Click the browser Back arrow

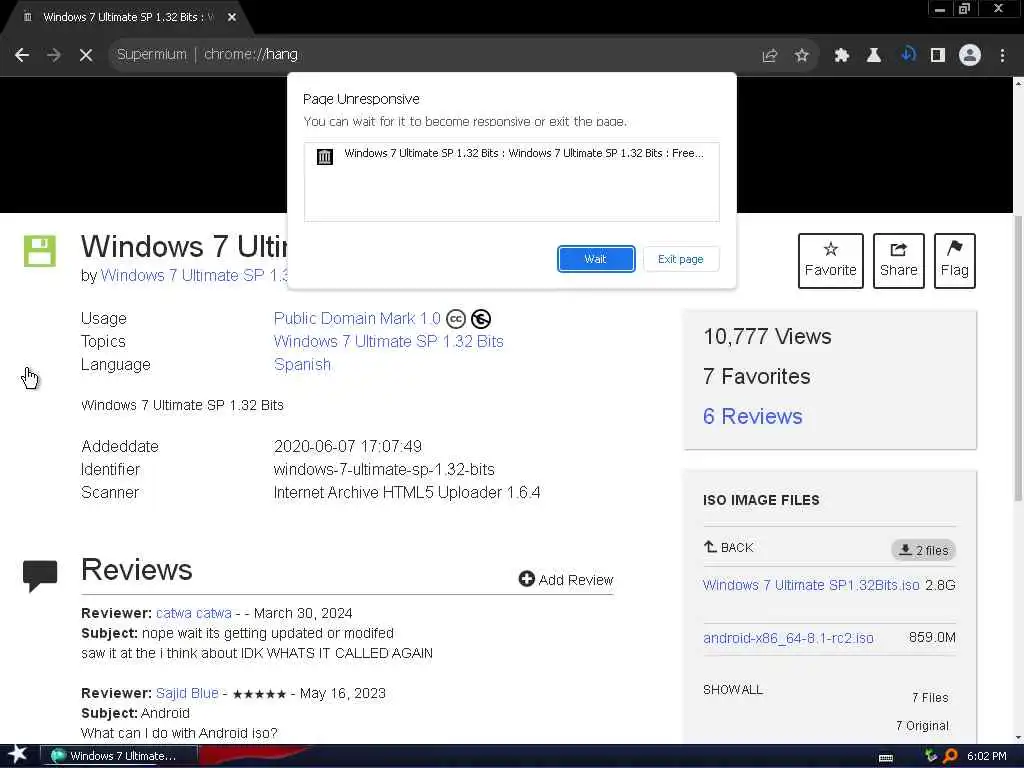[x=22, y=55]
